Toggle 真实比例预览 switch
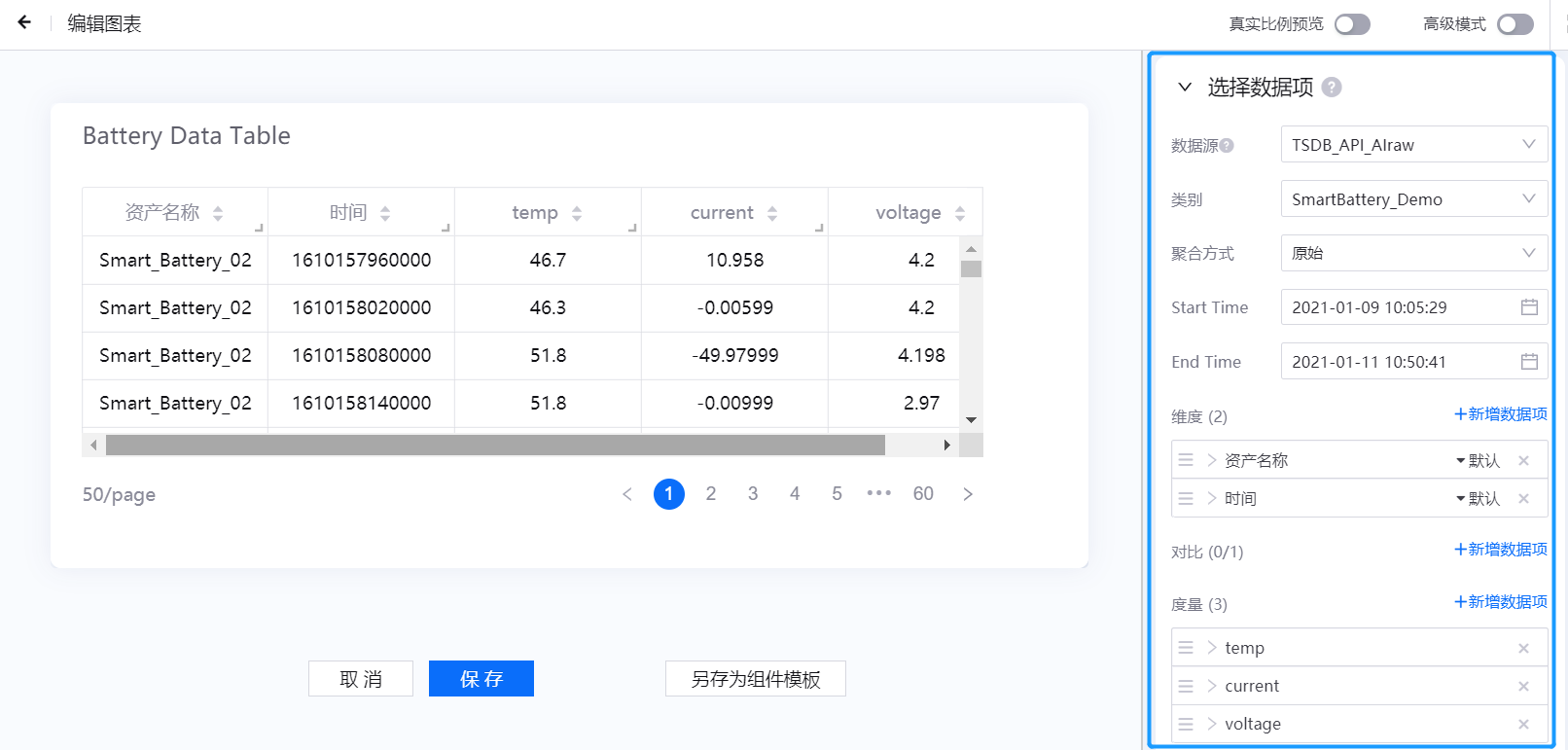The width and height of the screenshot is (1568, 750). 1351,24
